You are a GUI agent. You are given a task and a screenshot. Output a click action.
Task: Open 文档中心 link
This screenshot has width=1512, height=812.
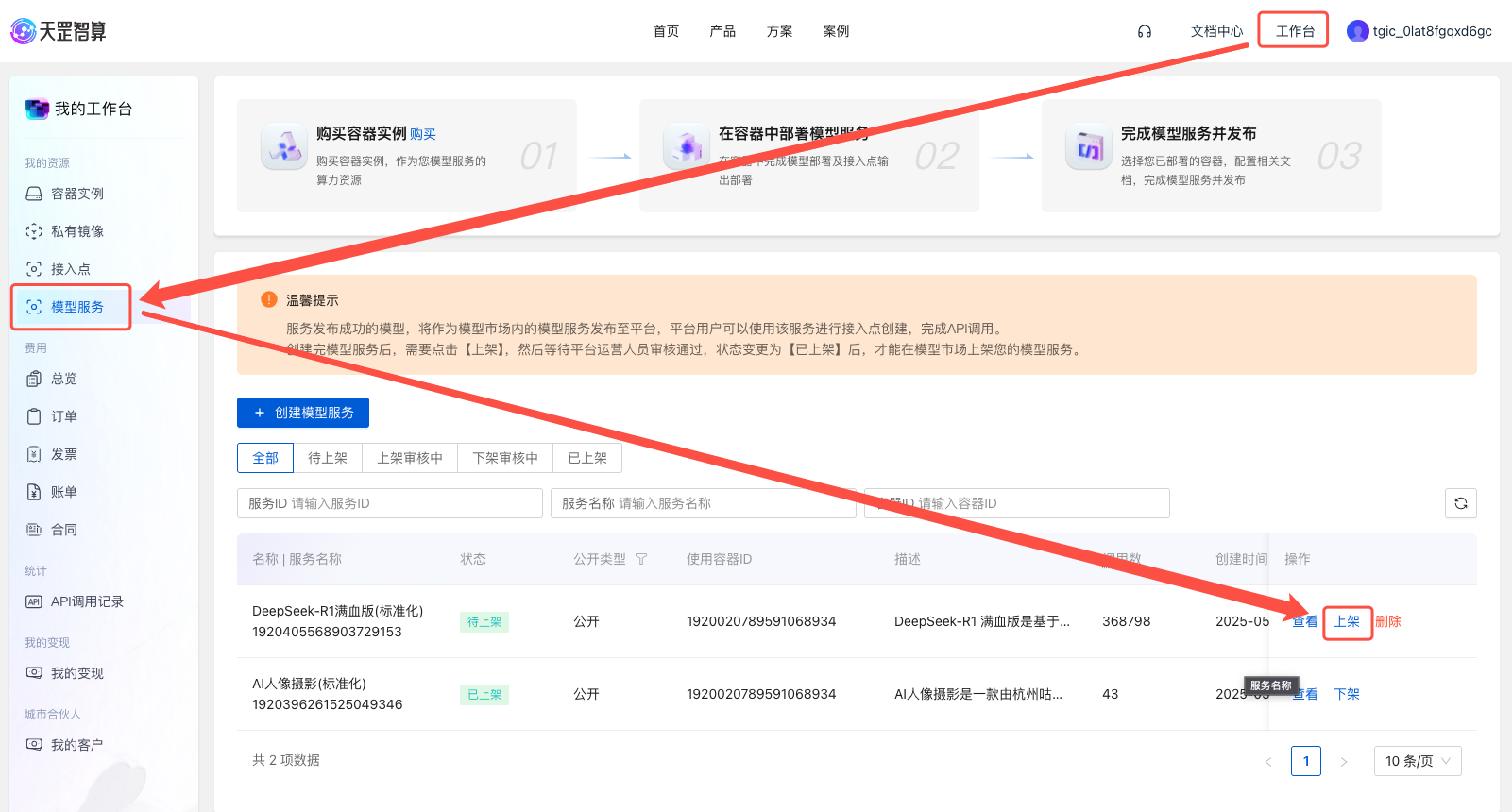(1217, 31)
